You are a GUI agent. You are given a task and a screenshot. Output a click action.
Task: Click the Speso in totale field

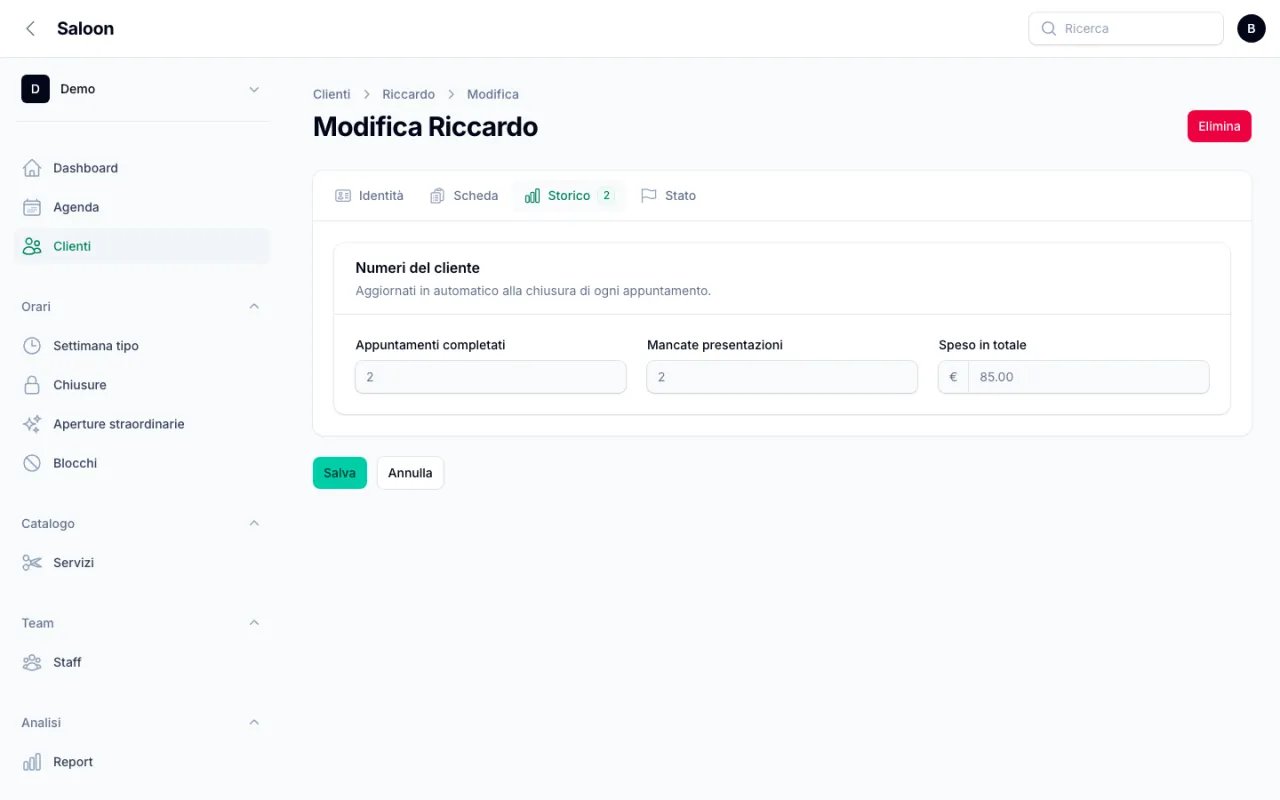coord(1088,377)
